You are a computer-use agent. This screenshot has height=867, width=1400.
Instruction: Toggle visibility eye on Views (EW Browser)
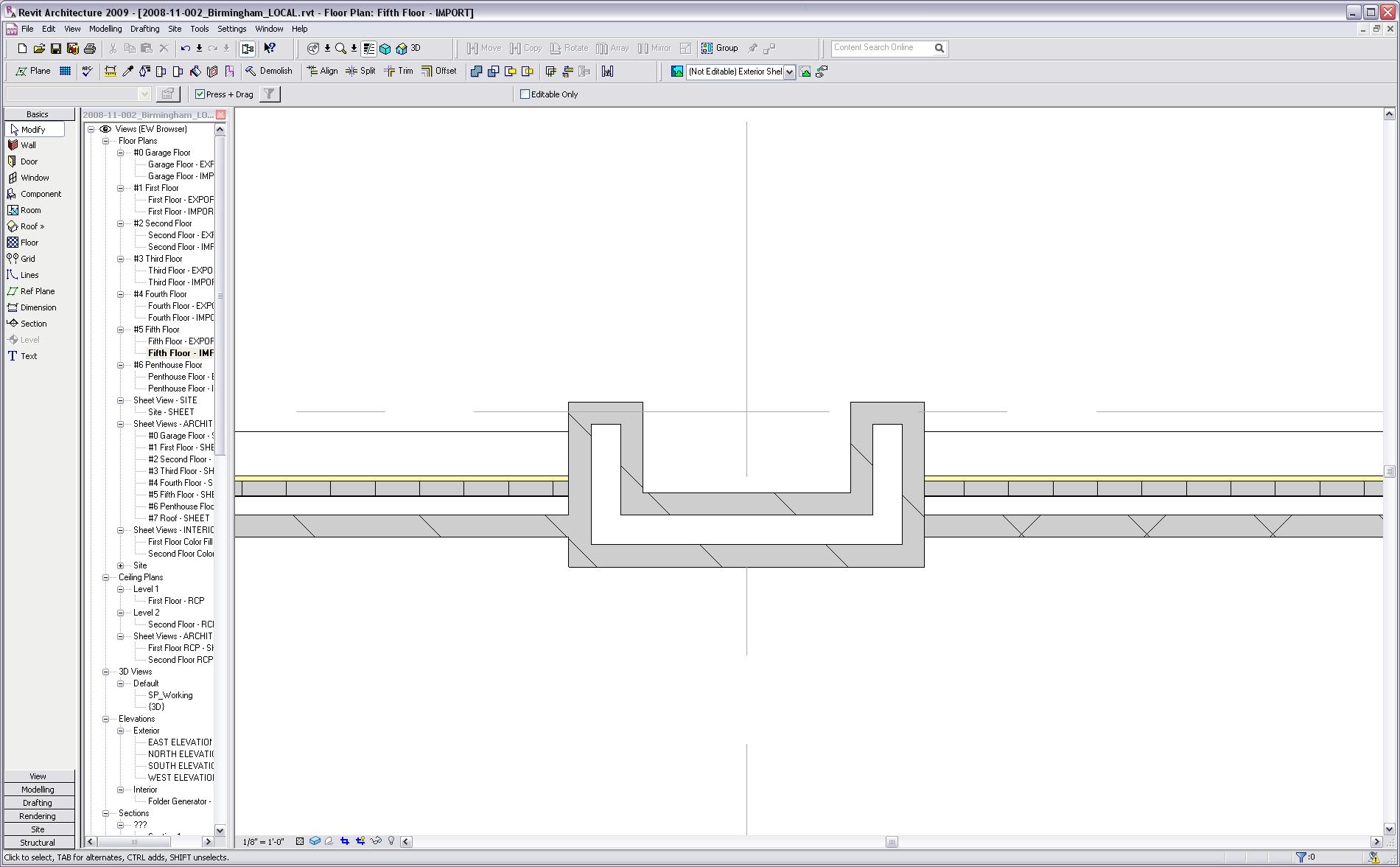click(105, 128)
